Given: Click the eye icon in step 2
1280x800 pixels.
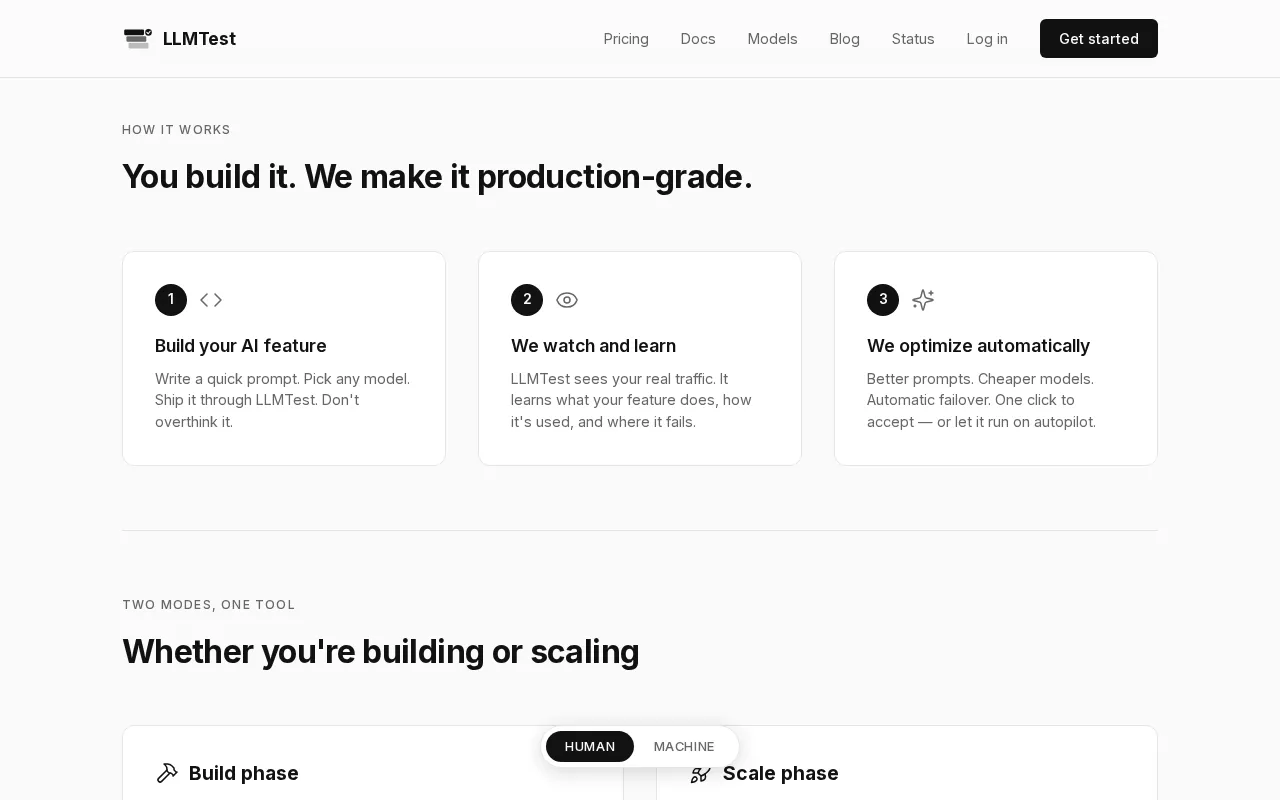Looking at the screenshot, I should pos(567,300).
